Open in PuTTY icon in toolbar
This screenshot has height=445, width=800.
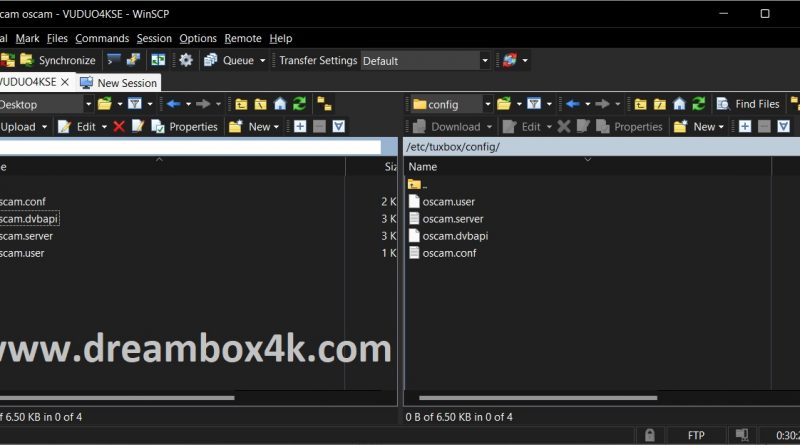click(133, 60)
